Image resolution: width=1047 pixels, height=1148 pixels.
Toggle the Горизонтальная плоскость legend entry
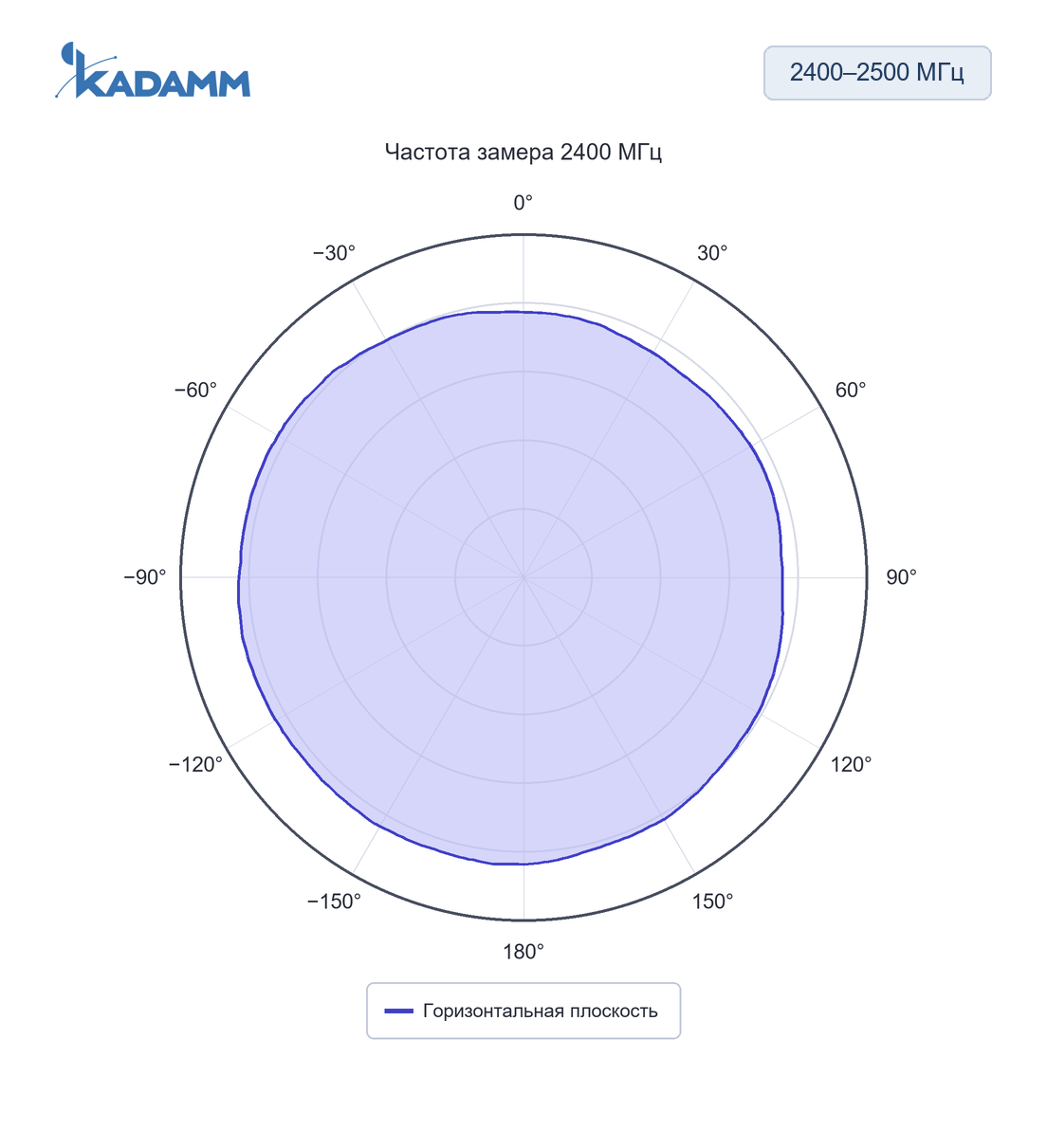[523, 1011]
